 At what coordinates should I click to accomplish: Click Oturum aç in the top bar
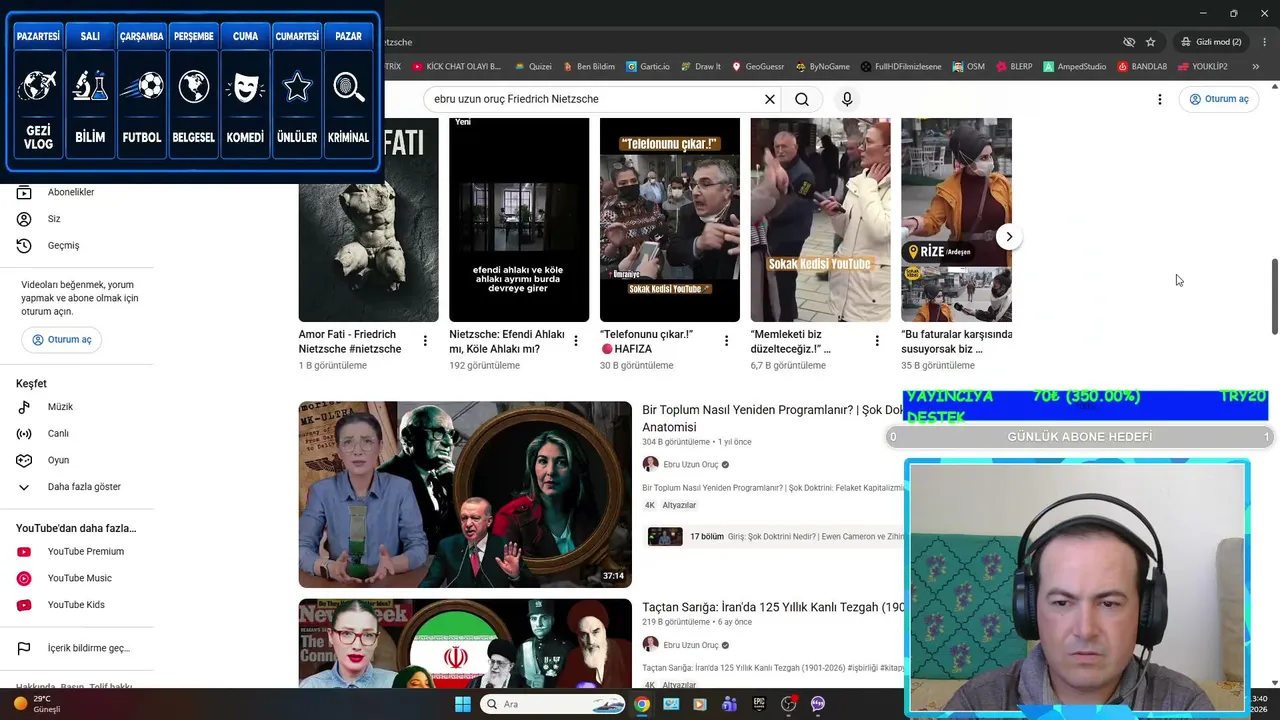pos(1219,99)
